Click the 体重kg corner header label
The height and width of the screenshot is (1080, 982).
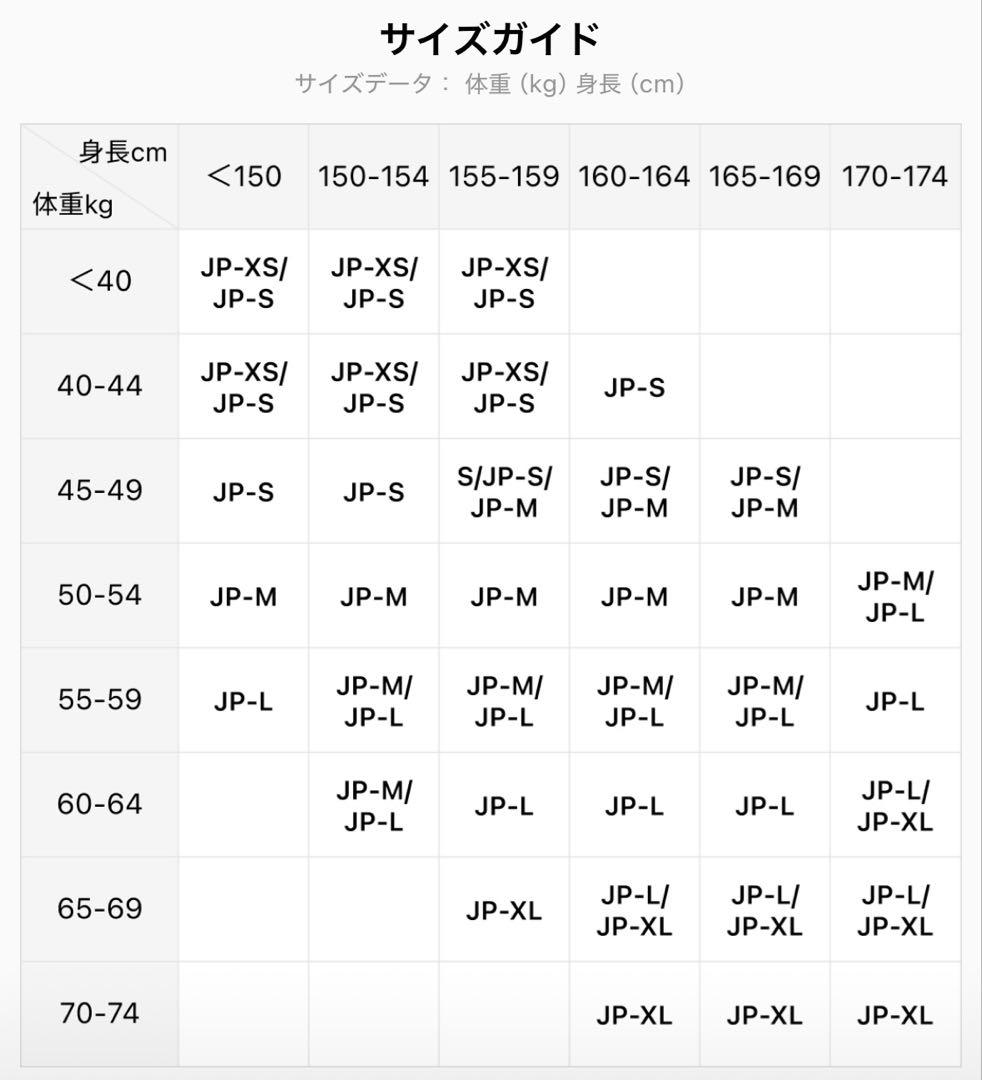(x=72, y=205)
